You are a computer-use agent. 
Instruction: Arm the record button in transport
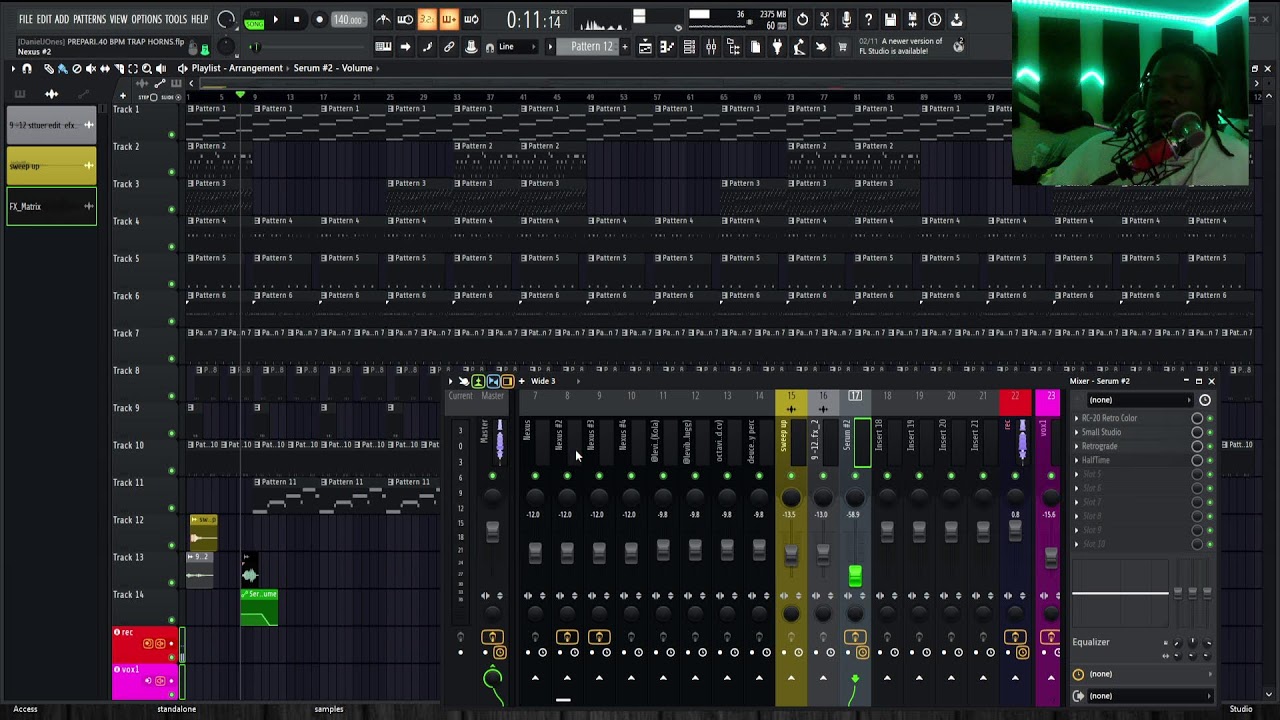pos(319,20)
